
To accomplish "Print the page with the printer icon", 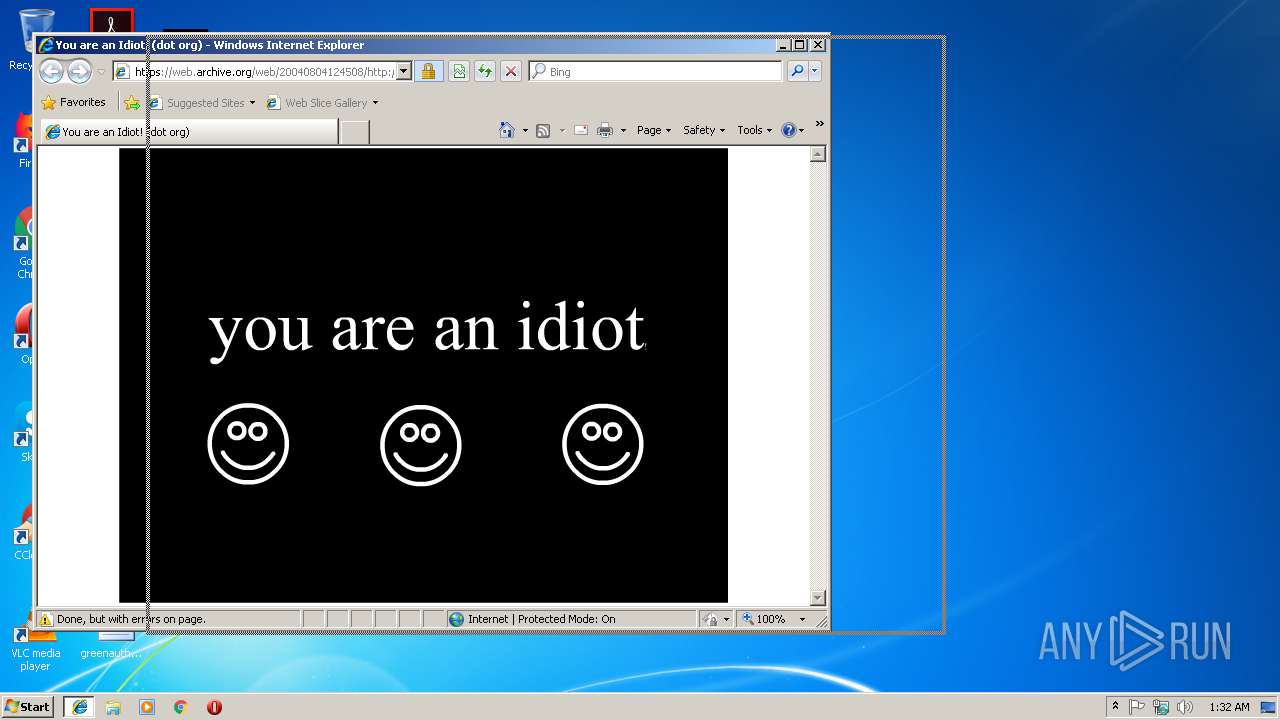I will tap(605, 130).
